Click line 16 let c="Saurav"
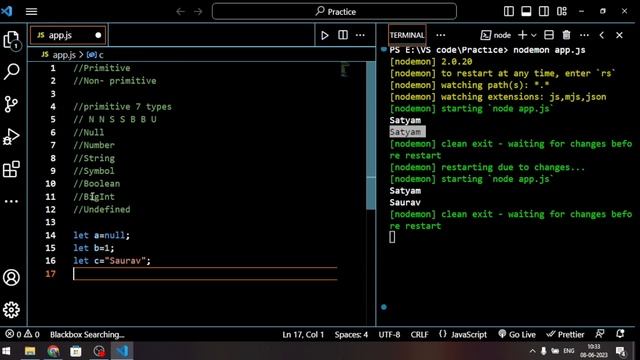The height and width of the screenshot is (360, 640). point(112,261)
